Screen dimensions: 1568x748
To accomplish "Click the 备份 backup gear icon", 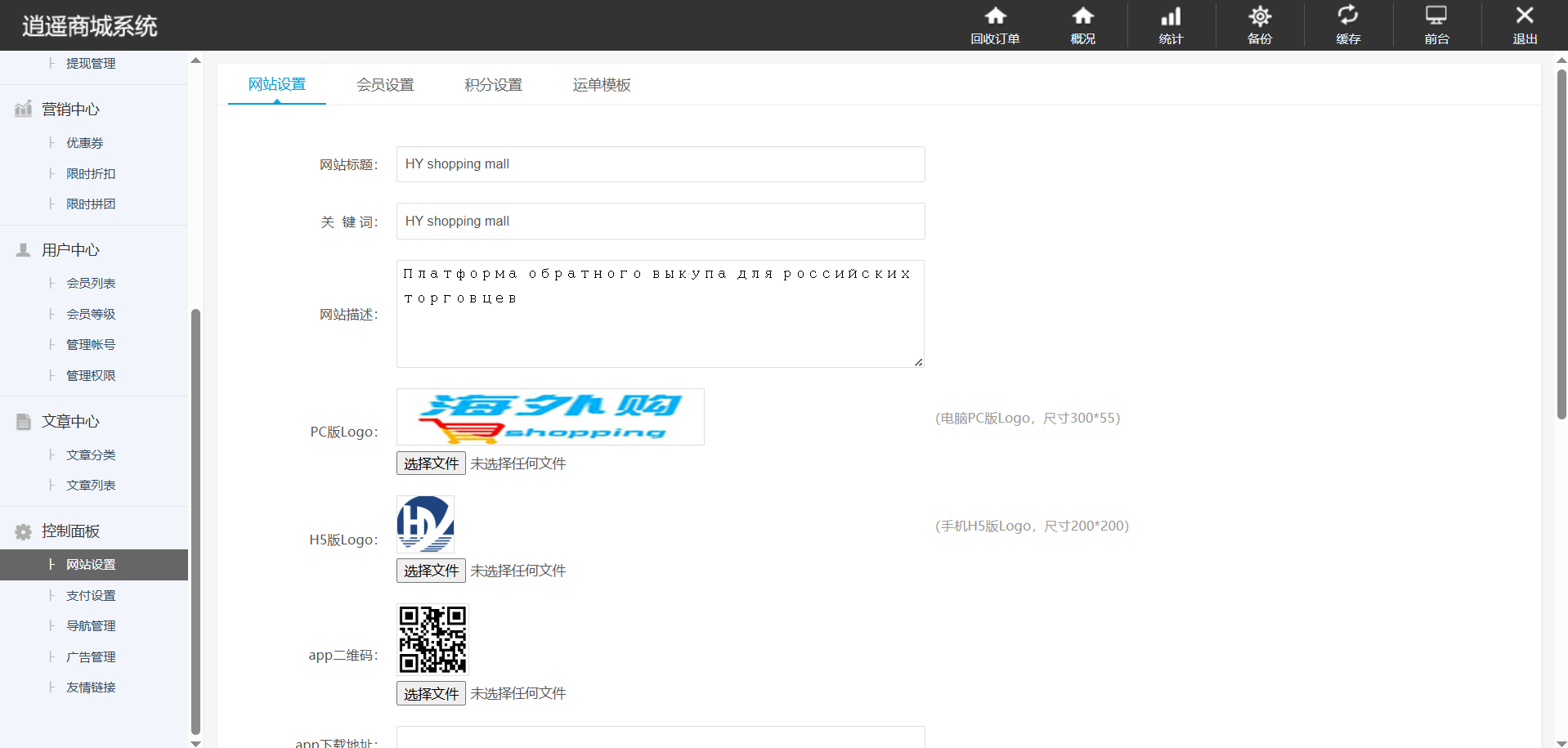I will point(1259,16).
